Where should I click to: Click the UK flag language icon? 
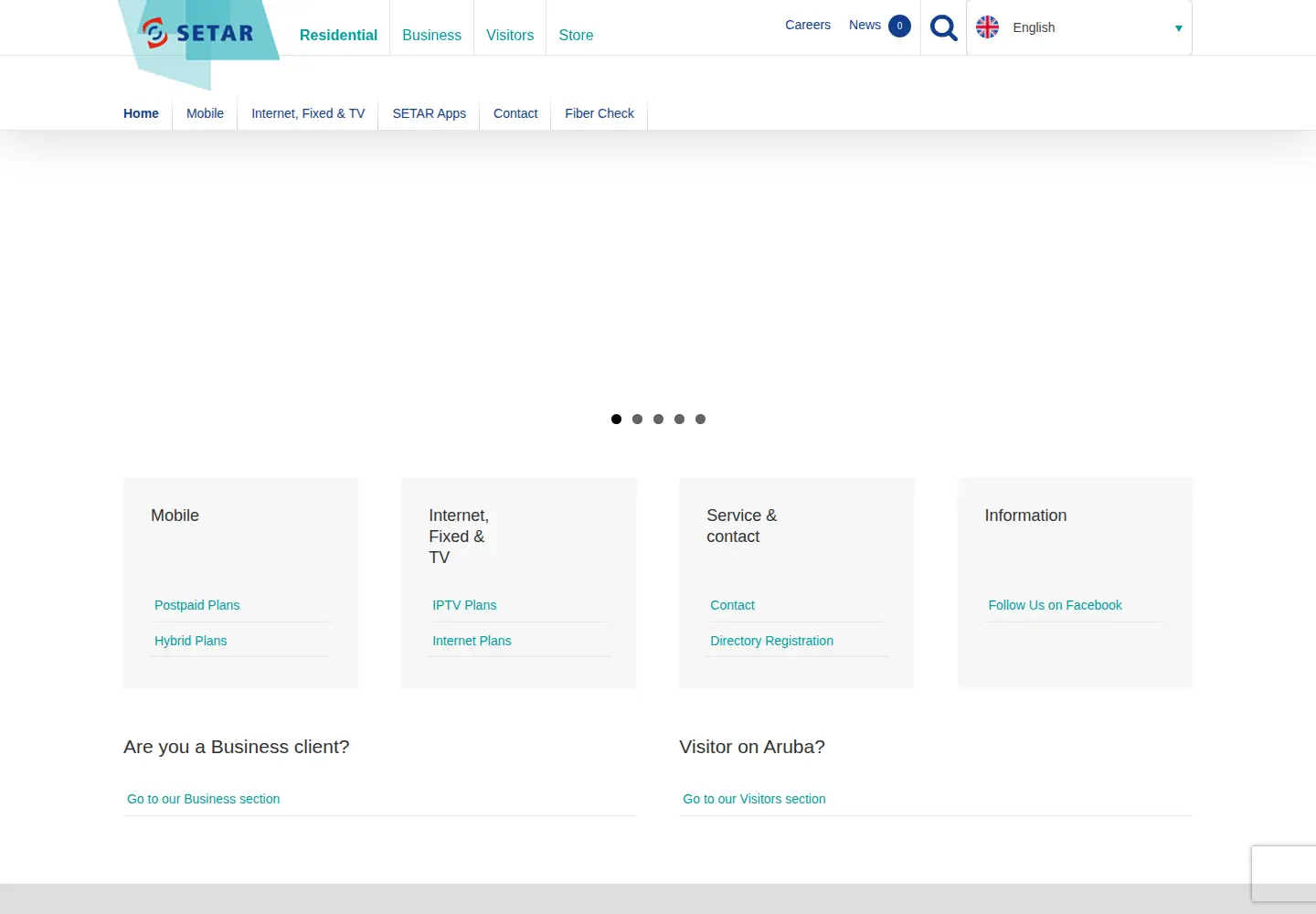987,27
